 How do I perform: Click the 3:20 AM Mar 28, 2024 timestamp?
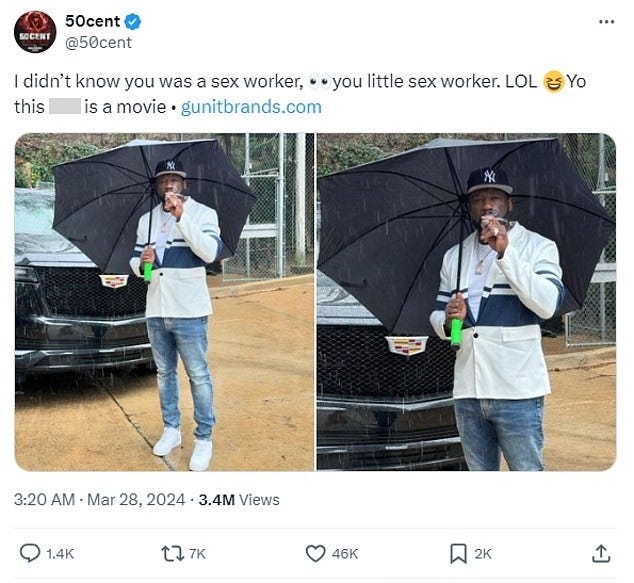pyautogui.click(x=99, y=500)
